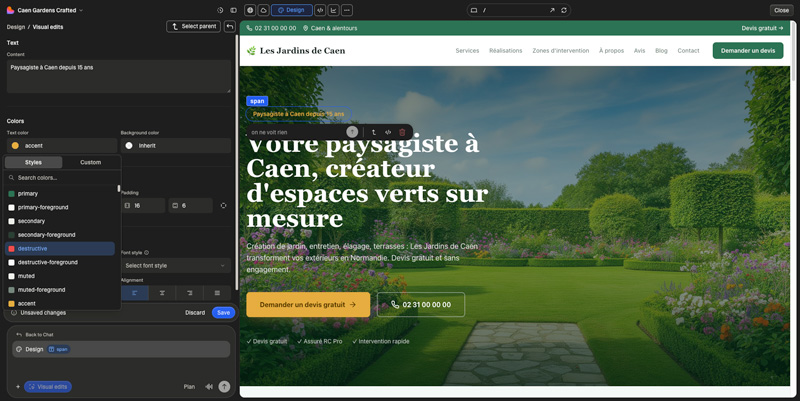Choose the secondary-foreground color
Image resolution: width=800 pixels, height=401 pixels.
click(60, 235)
